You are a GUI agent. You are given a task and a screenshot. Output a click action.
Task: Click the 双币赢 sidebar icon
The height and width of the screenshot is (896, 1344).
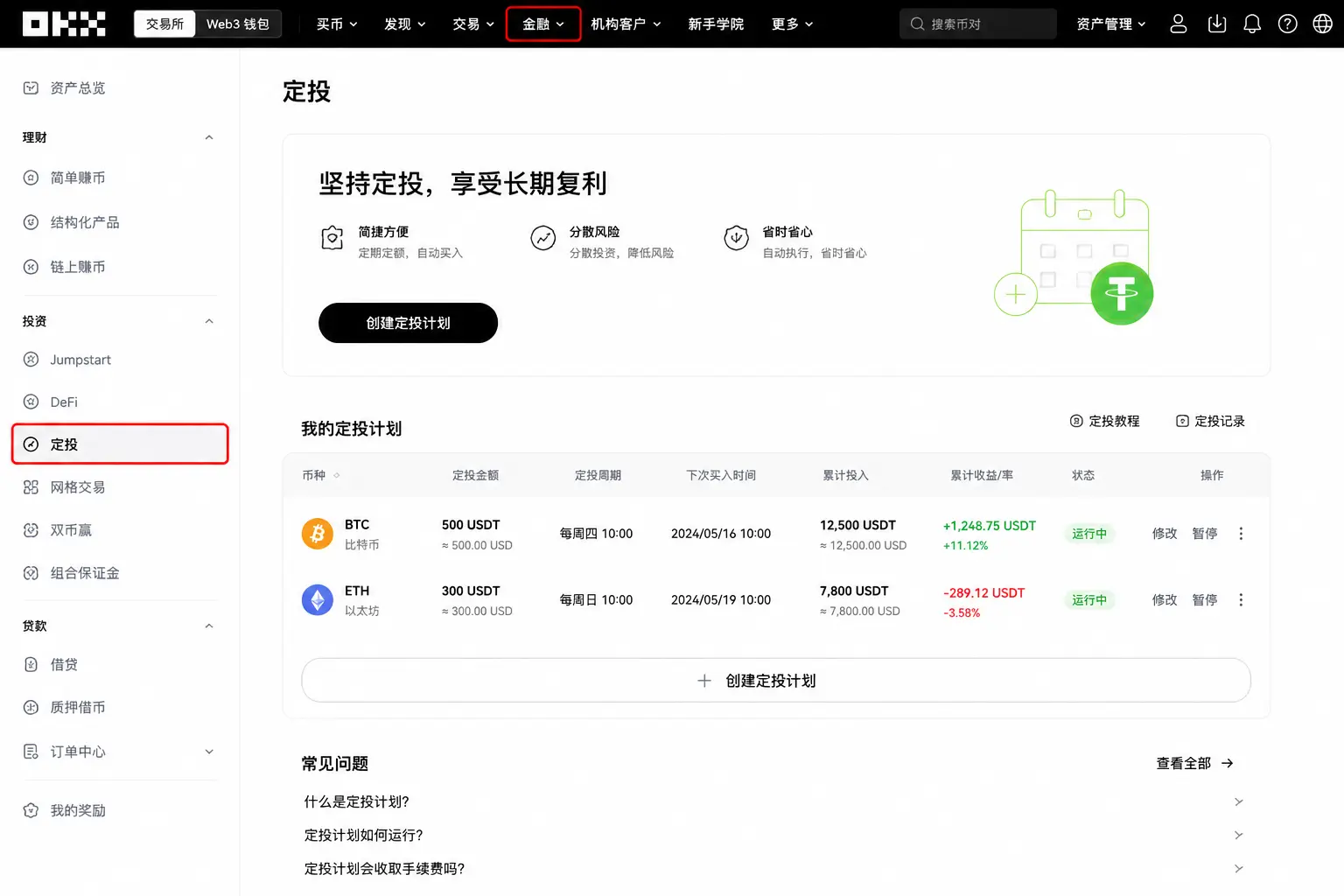point(31,530)
